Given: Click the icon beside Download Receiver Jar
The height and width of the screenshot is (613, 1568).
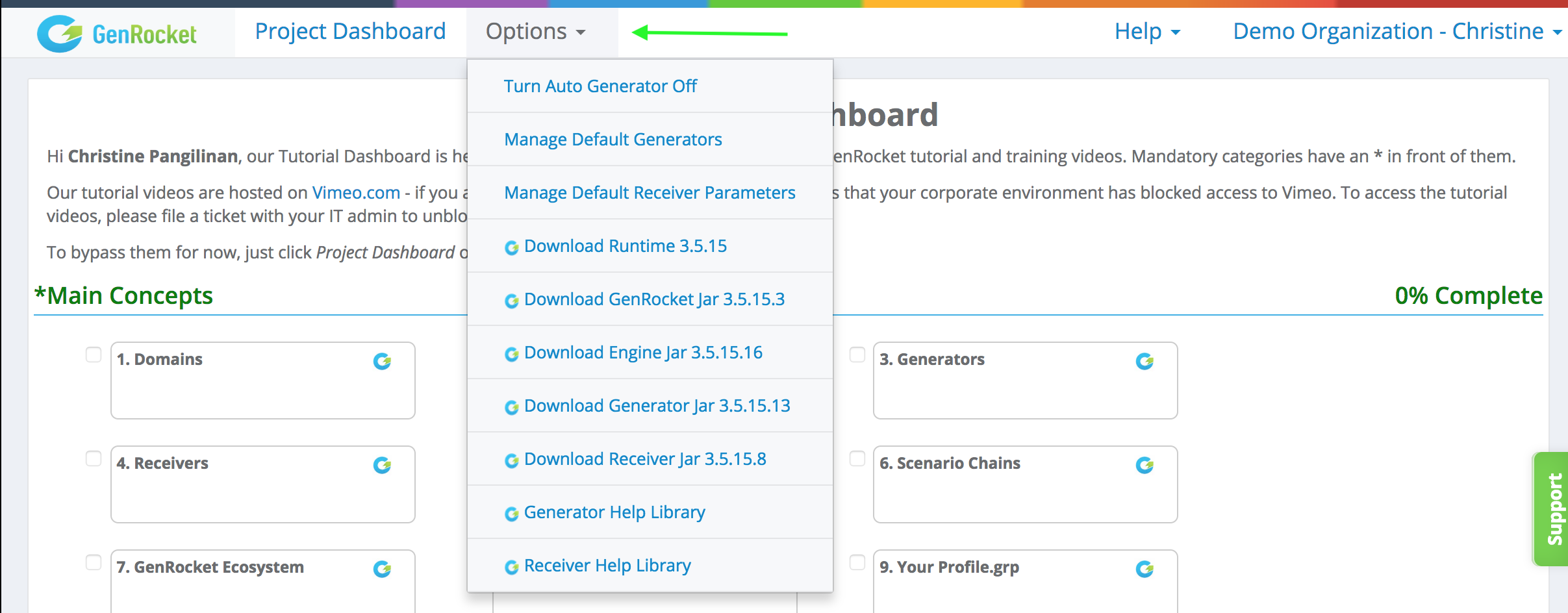Looking at the screenshot, I should [512, 460].
